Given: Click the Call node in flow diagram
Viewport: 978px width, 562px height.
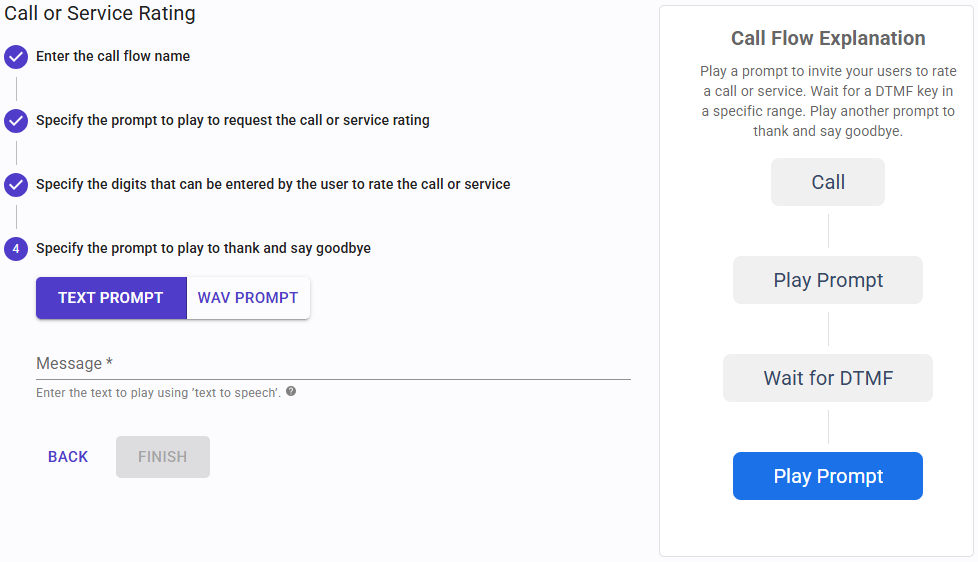Looking at the screenshot, I should 828,182.
